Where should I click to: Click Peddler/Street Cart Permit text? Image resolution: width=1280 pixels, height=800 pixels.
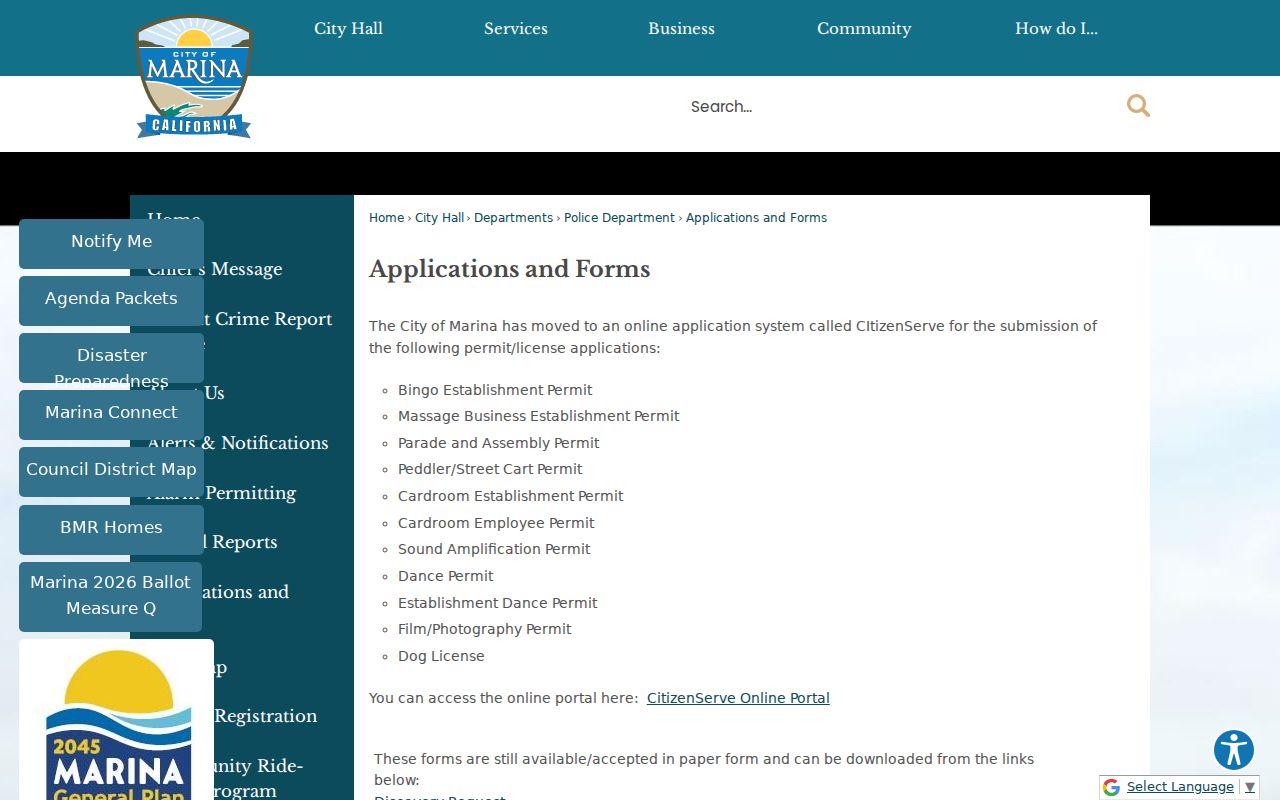click(490, 469)
